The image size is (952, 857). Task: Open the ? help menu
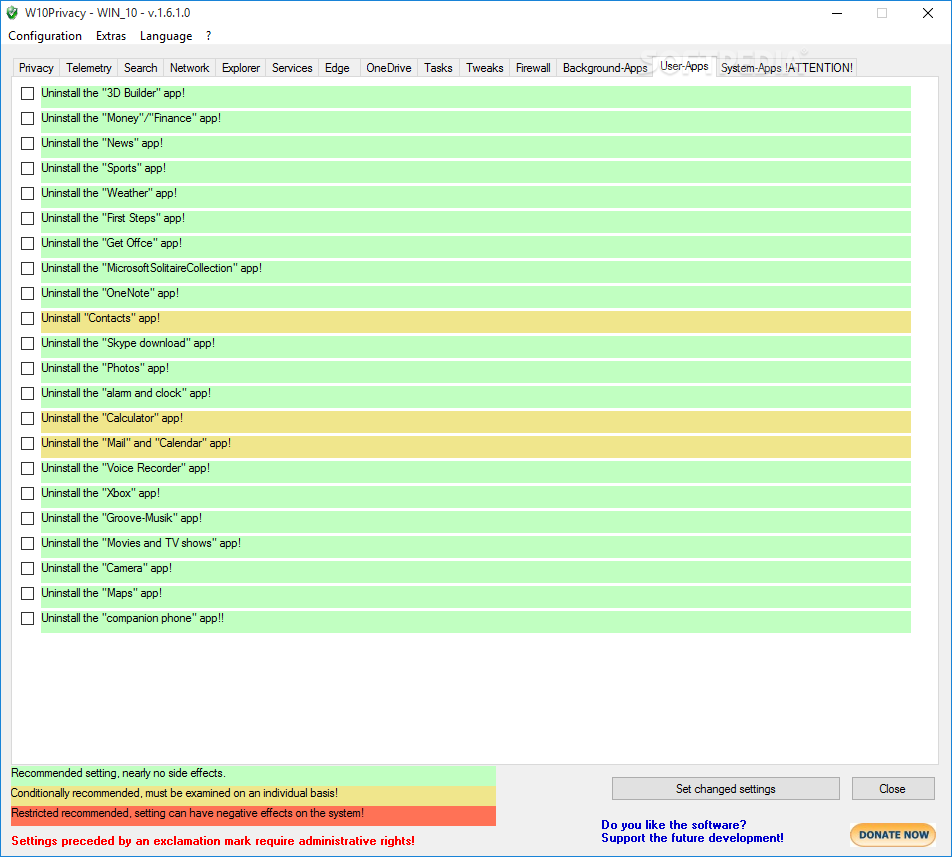pos(208,36)
